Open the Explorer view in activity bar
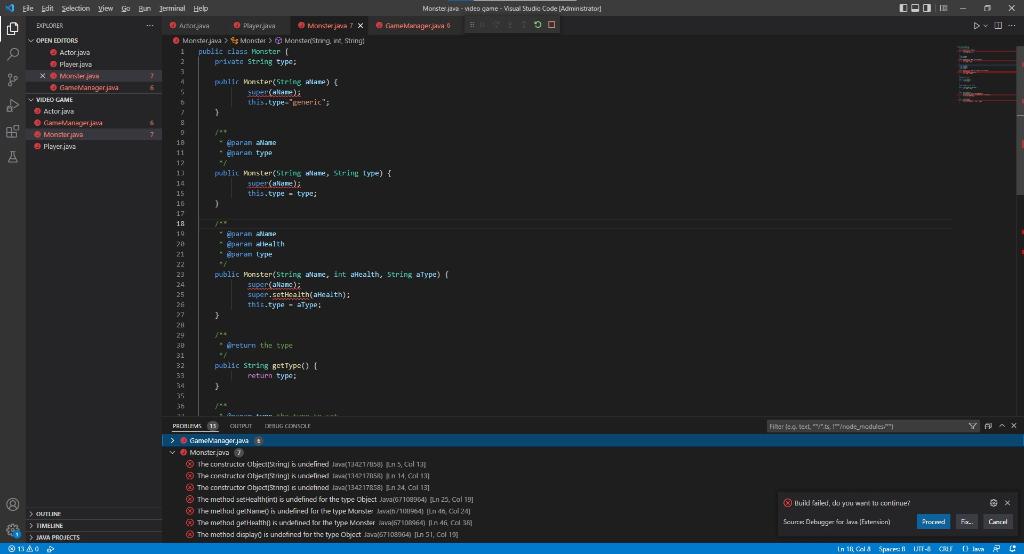 [12, 28]
